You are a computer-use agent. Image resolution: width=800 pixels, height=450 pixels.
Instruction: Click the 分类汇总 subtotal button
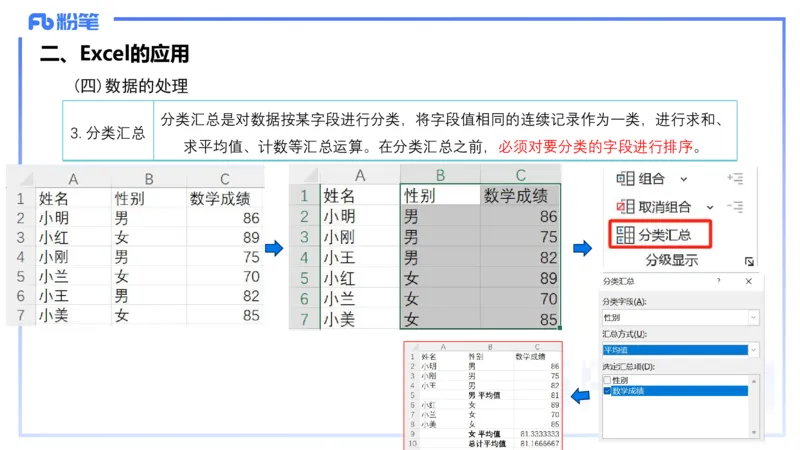tap(660, 235)
